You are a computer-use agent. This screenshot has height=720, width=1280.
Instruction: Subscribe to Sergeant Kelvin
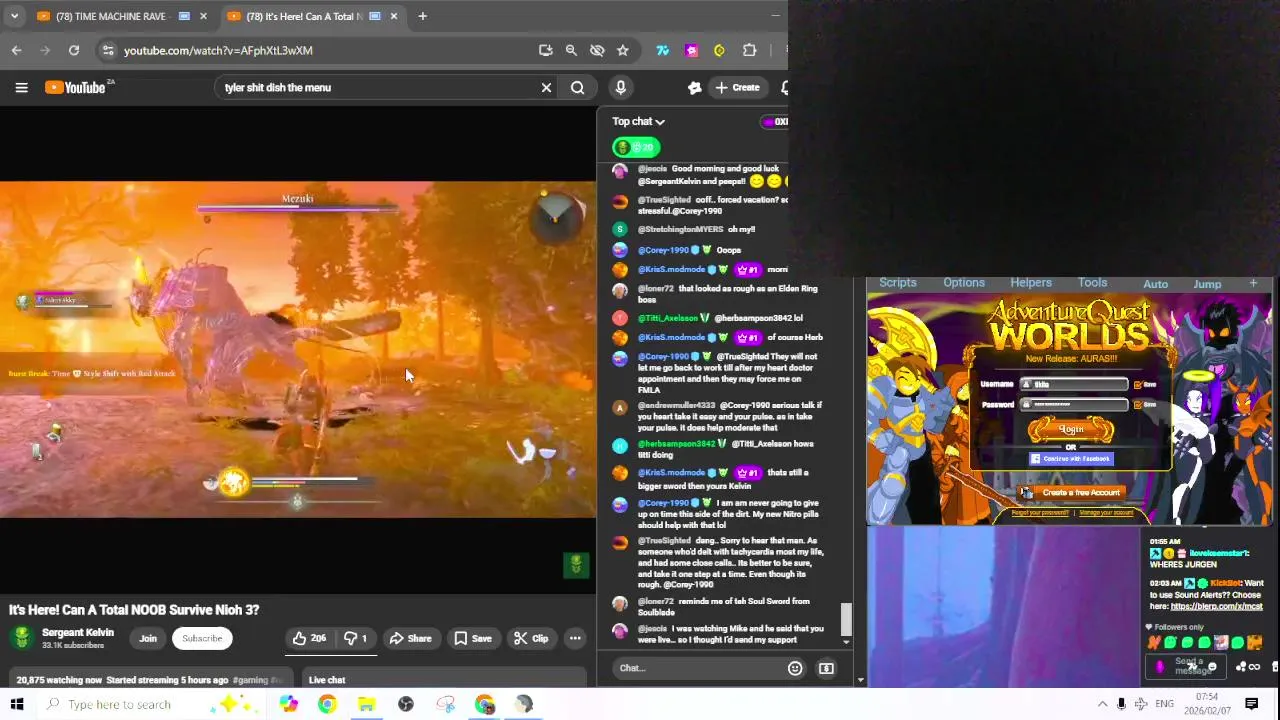point(202,638)
